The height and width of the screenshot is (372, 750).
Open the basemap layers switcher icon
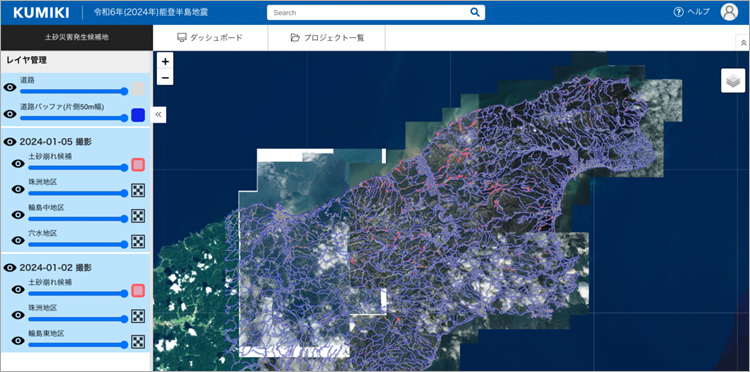tap(733, 81)
